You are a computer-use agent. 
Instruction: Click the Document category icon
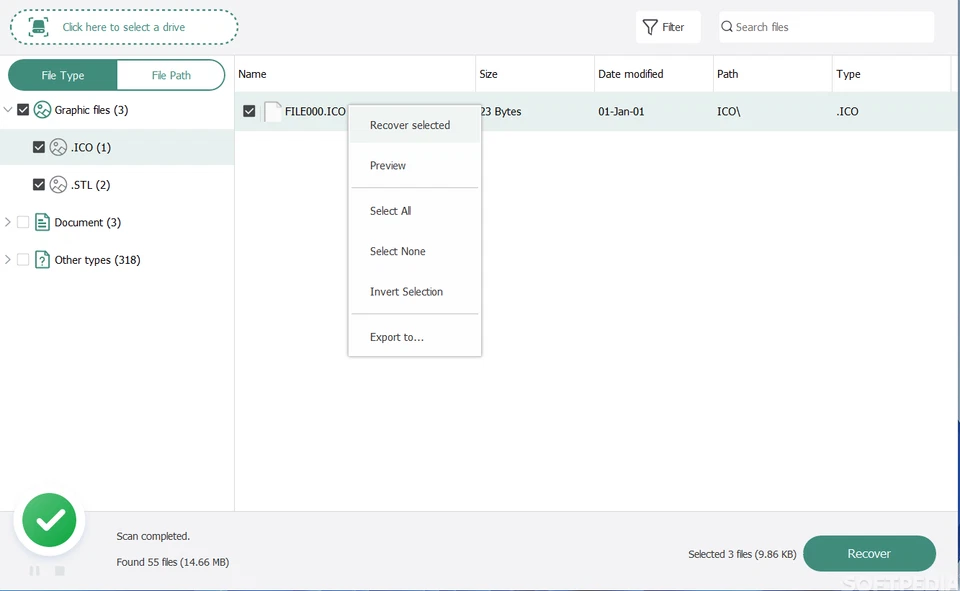tap(42, 222)
